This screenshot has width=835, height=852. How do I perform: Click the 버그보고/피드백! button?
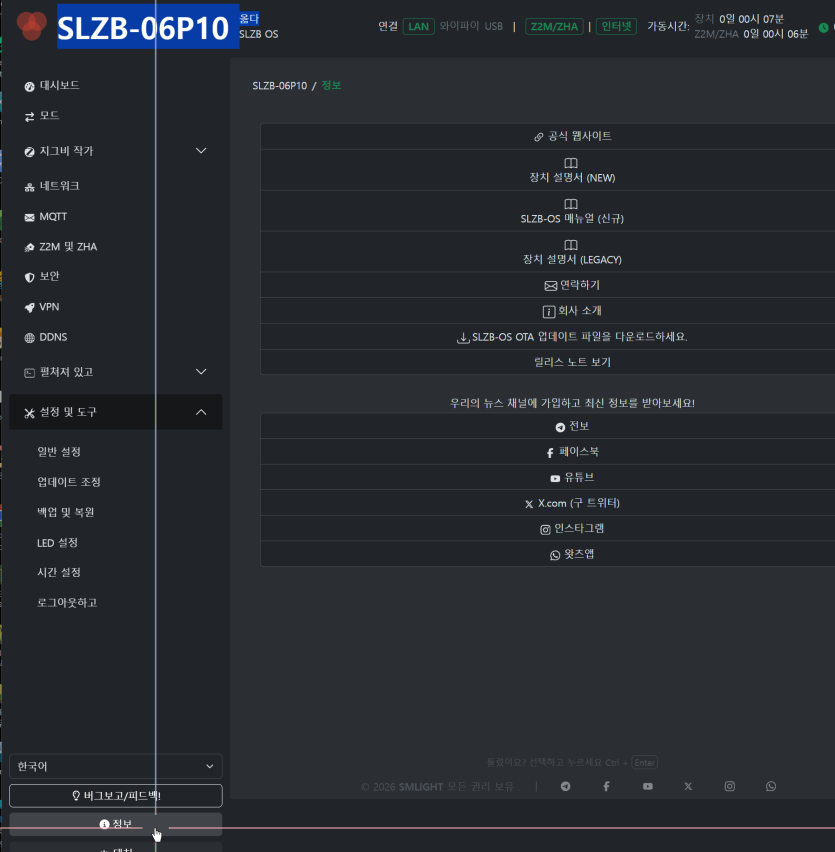pyautogui.click(x=116, y=795)
